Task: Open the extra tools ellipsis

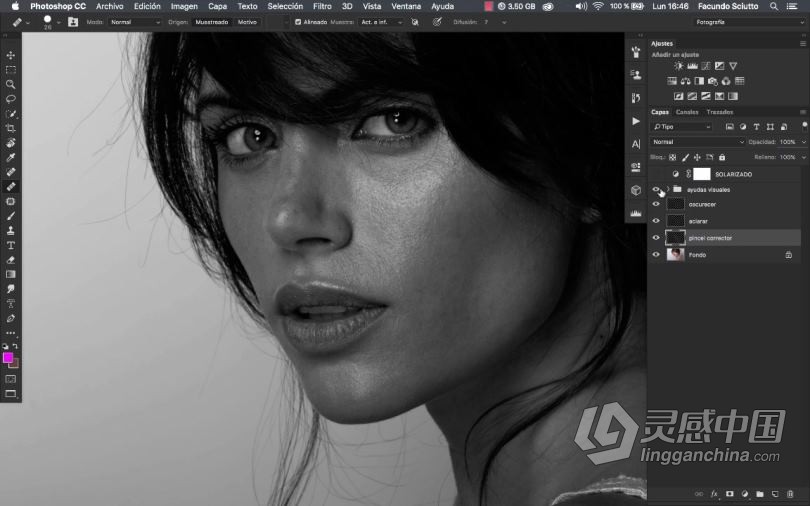Action: click(x=10, y=333)
